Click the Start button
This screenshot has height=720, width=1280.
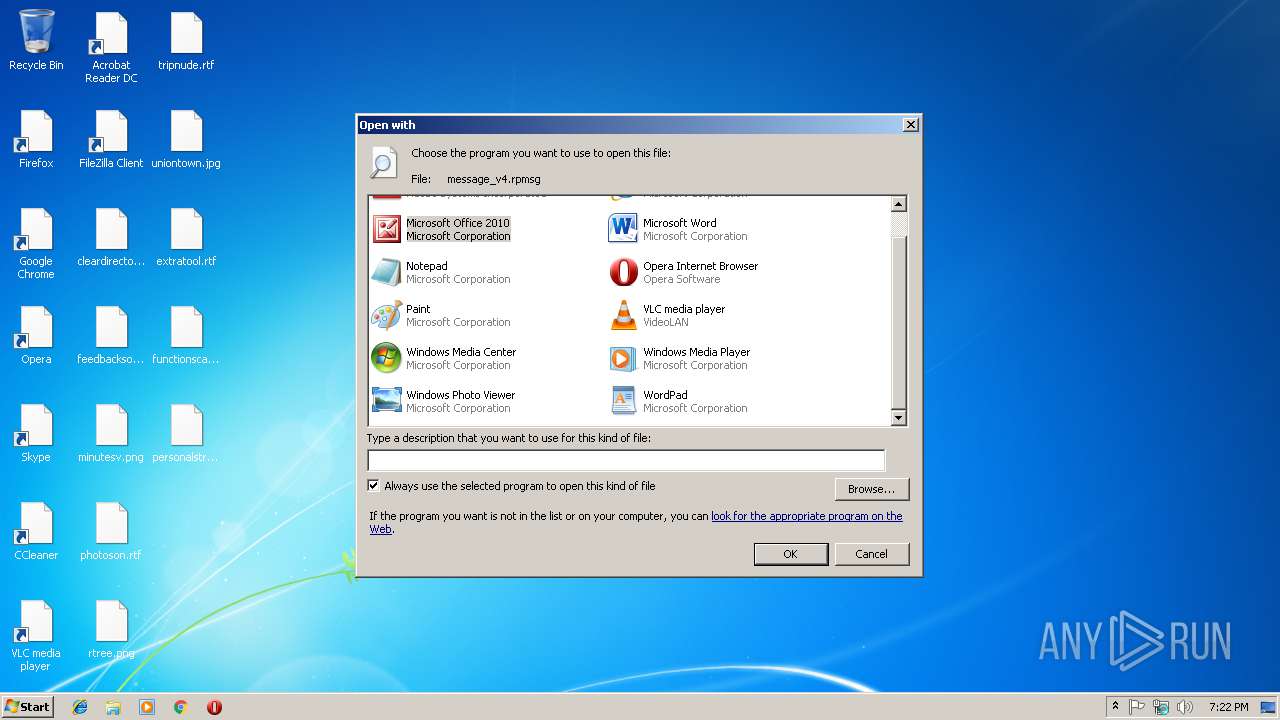click(x=28, y=707)
